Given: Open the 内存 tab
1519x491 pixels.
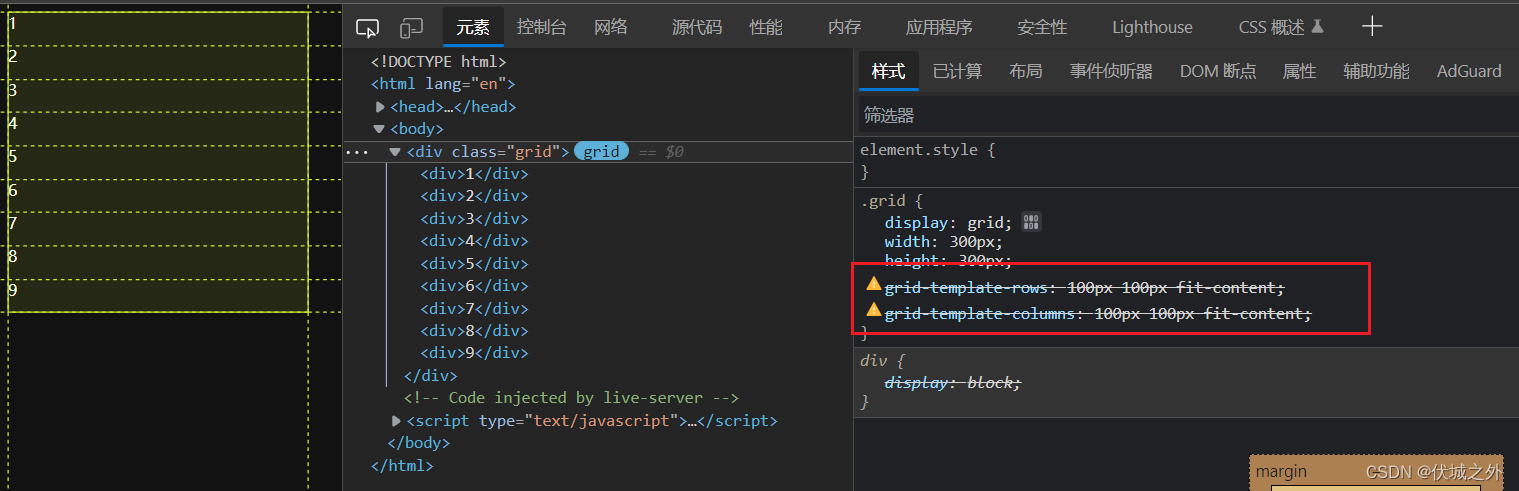Looking at the screenshot, I should (x=845, y=27).
